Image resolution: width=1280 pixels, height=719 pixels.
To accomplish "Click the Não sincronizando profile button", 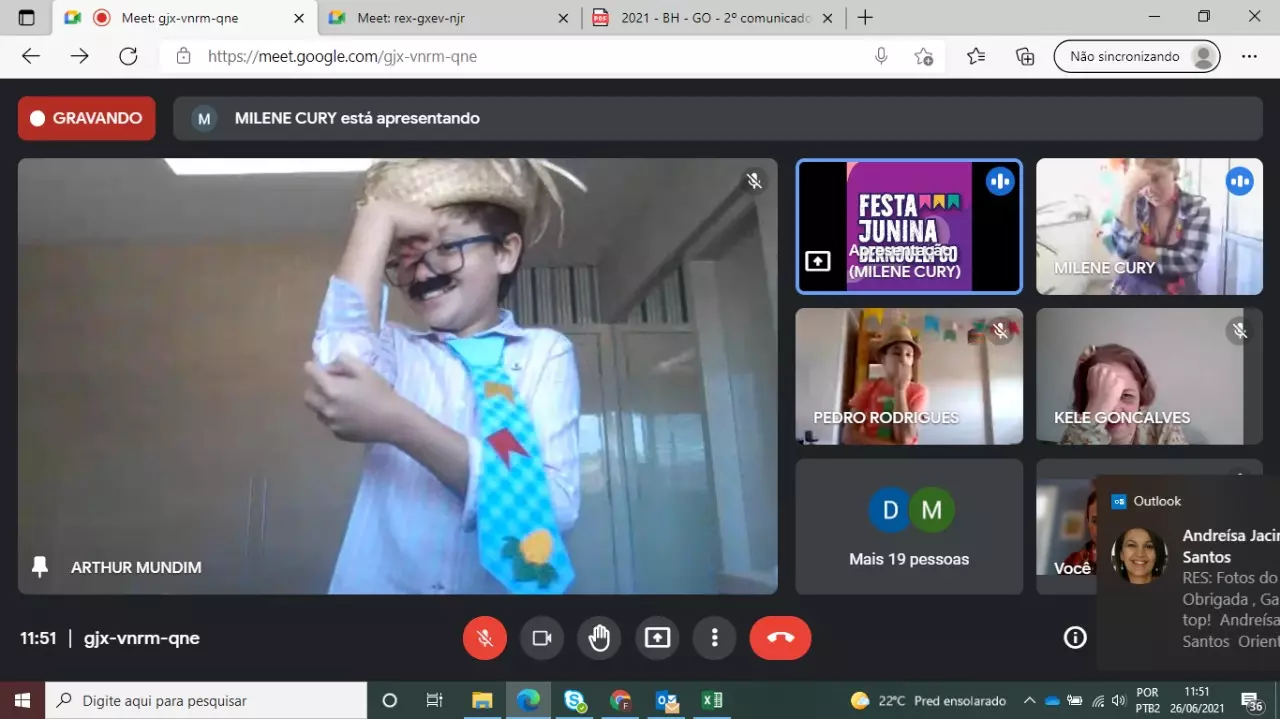I will (1137, 56).
